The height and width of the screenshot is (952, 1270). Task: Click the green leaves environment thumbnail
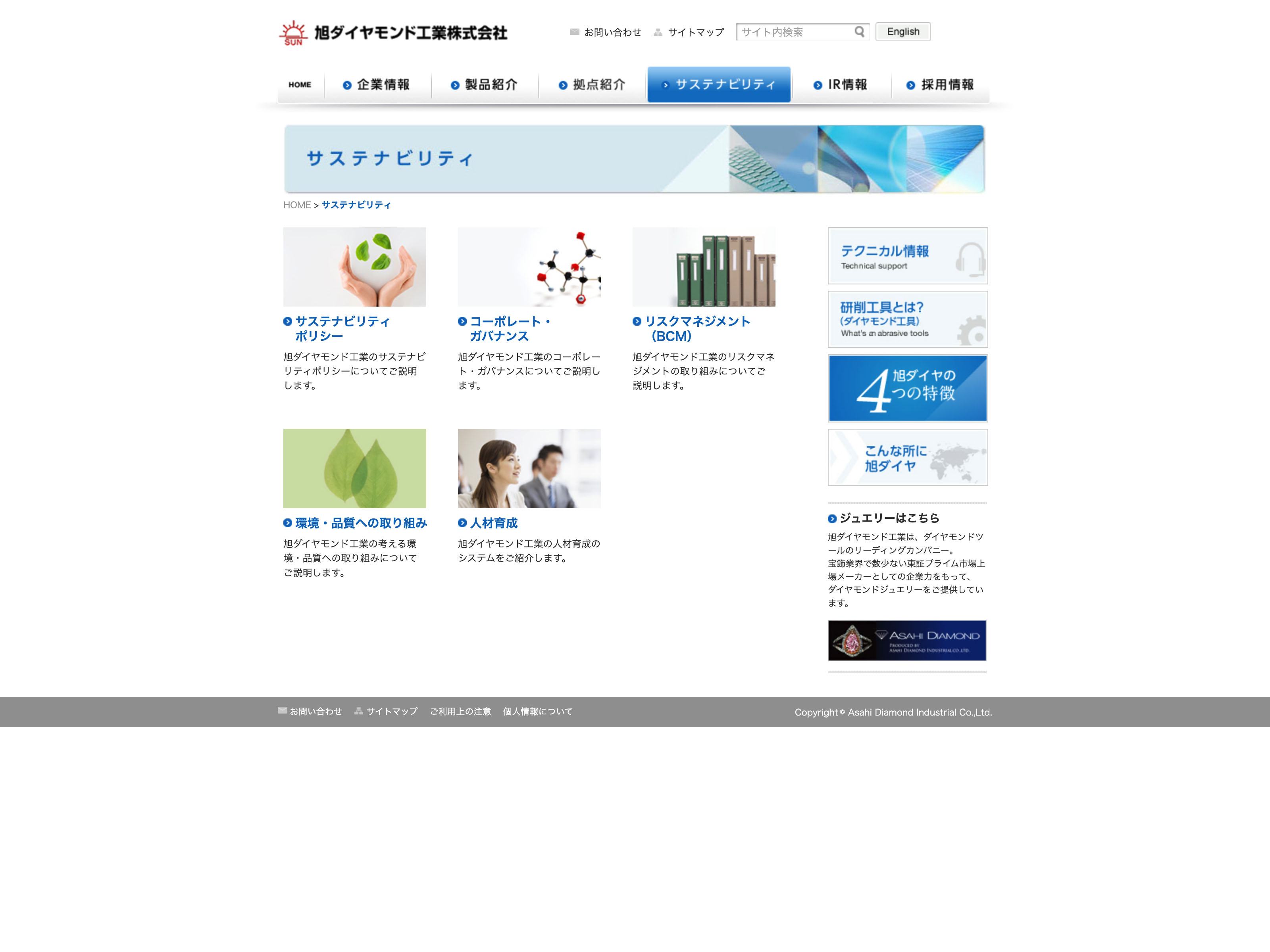pyautogui.click(x=354, y=468)
